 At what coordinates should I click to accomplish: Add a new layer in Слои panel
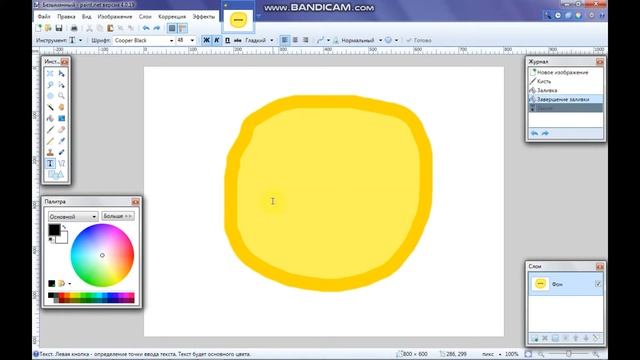[x=534, y=338]
